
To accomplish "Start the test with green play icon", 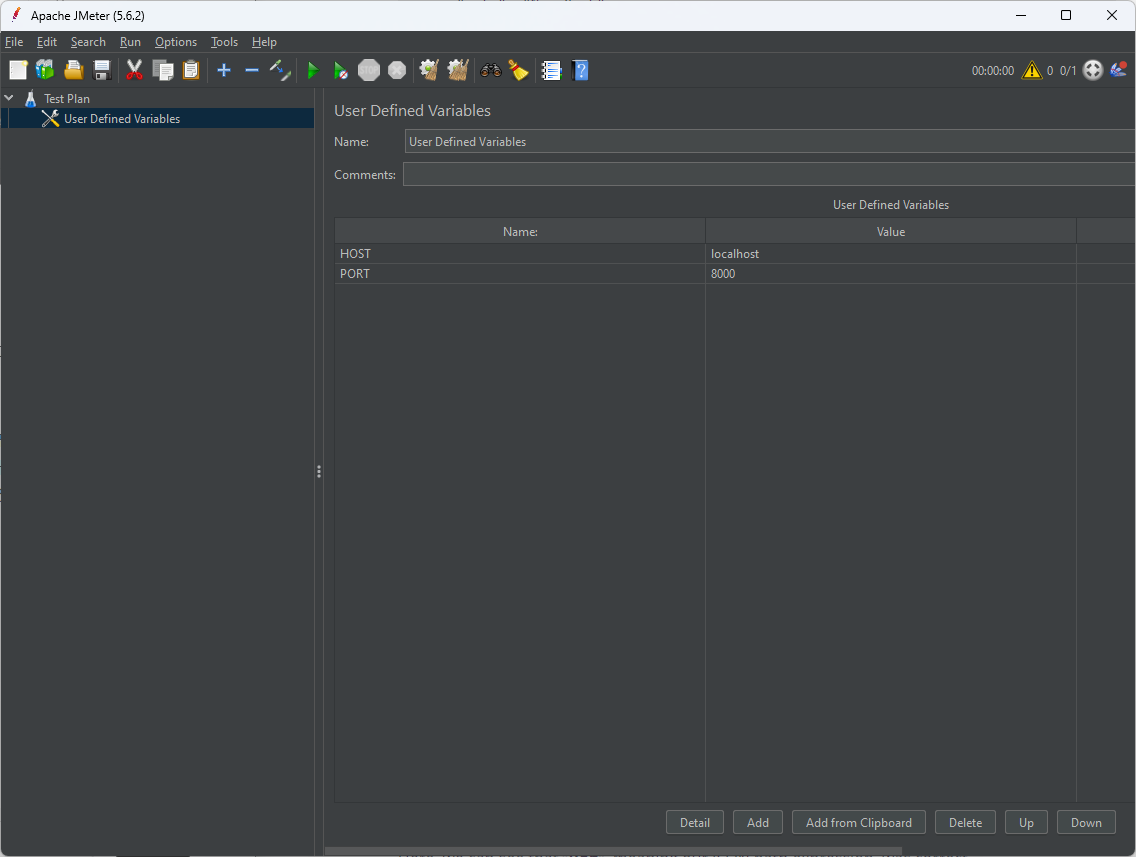I will point(312,70).
